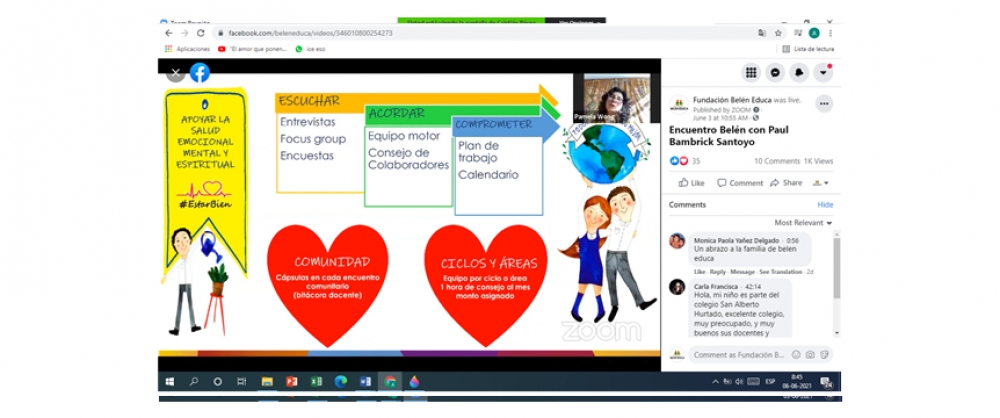Reload the Facebook video page
Image resolution: width=1000 pixels, height=418 pixels.
coord(200,33)
